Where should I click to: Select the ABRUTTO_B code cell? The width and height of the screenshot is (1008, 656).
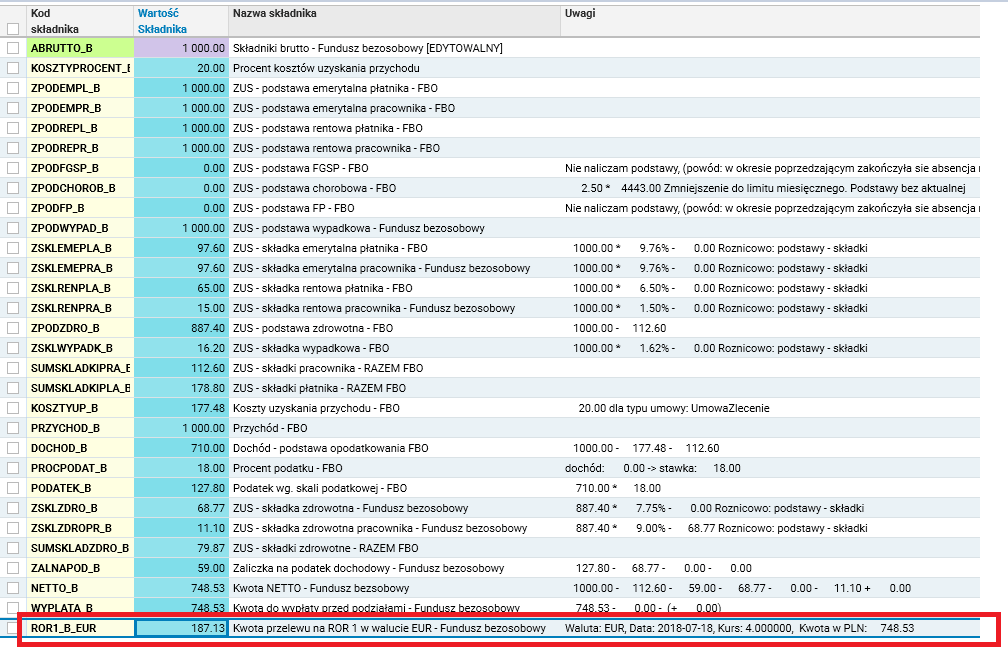(x=80, y=48)
